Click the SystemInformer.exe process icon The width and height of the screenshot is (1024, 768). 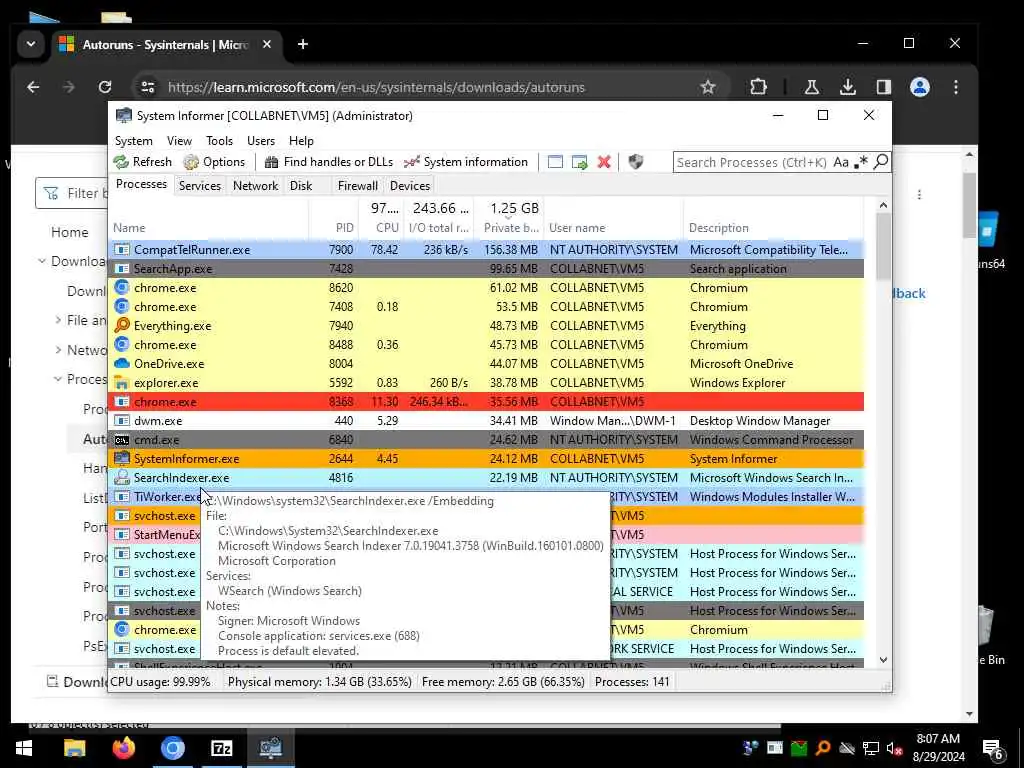pyautogui.click(x=121, y=458)
